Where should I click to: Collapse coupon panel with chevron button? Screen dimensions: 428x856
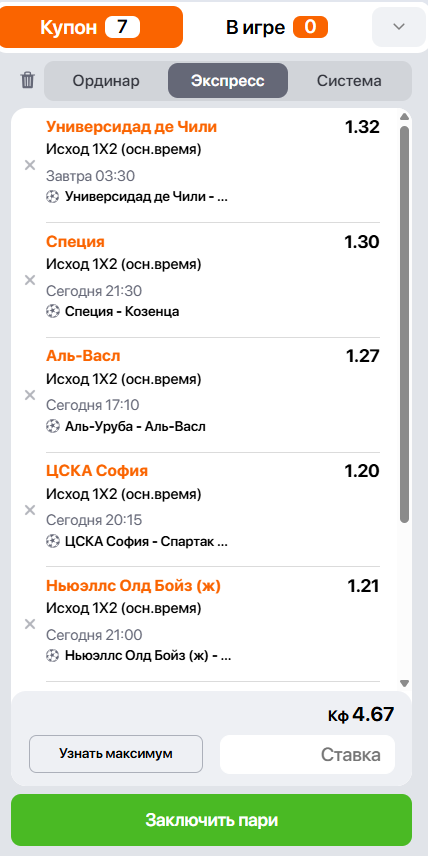click(x=399, y=27)
